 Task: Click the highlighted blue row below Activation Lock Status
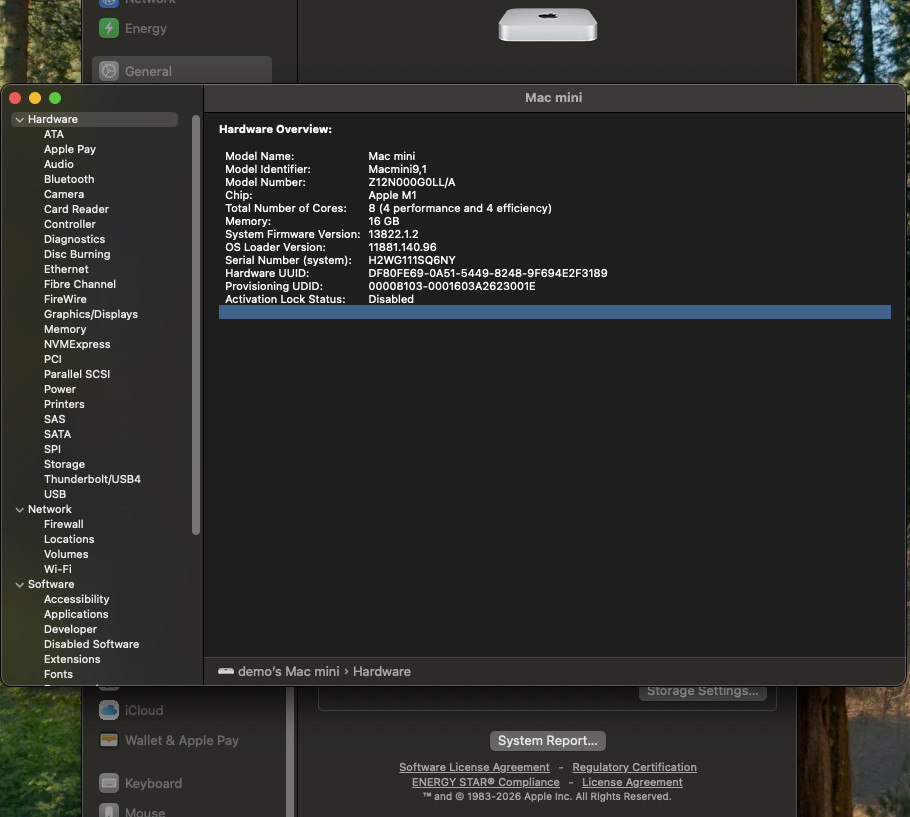[554, 312]
